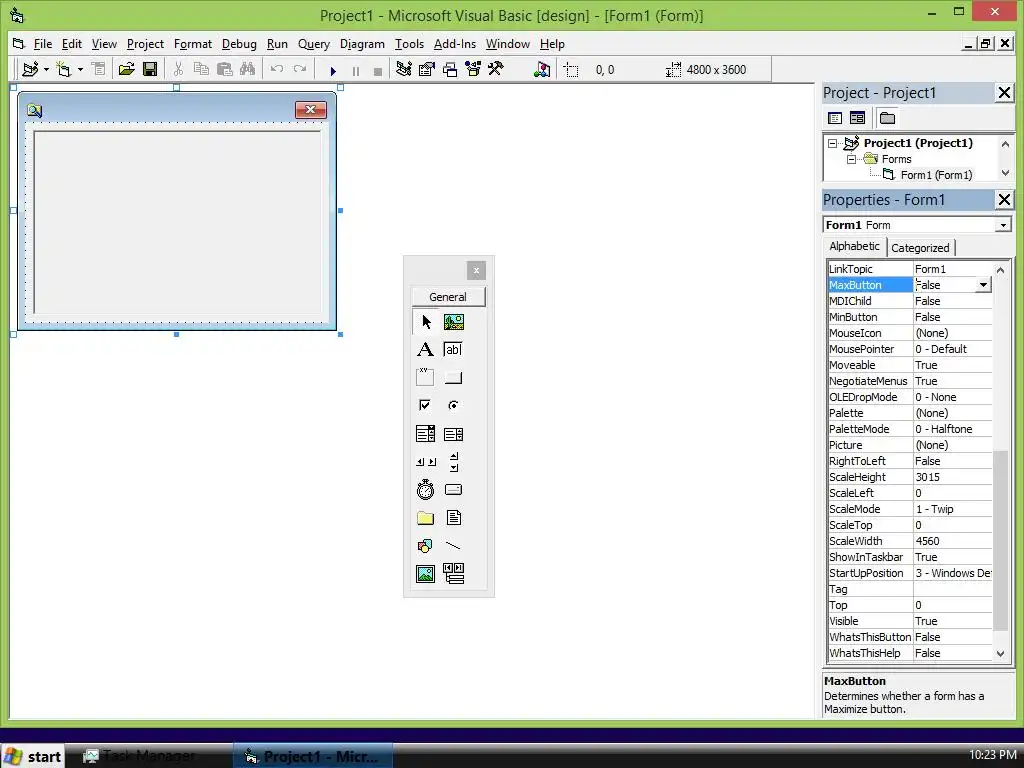Click the Toolbox hammer-and-wrench toolbar icon

point(496,69)
